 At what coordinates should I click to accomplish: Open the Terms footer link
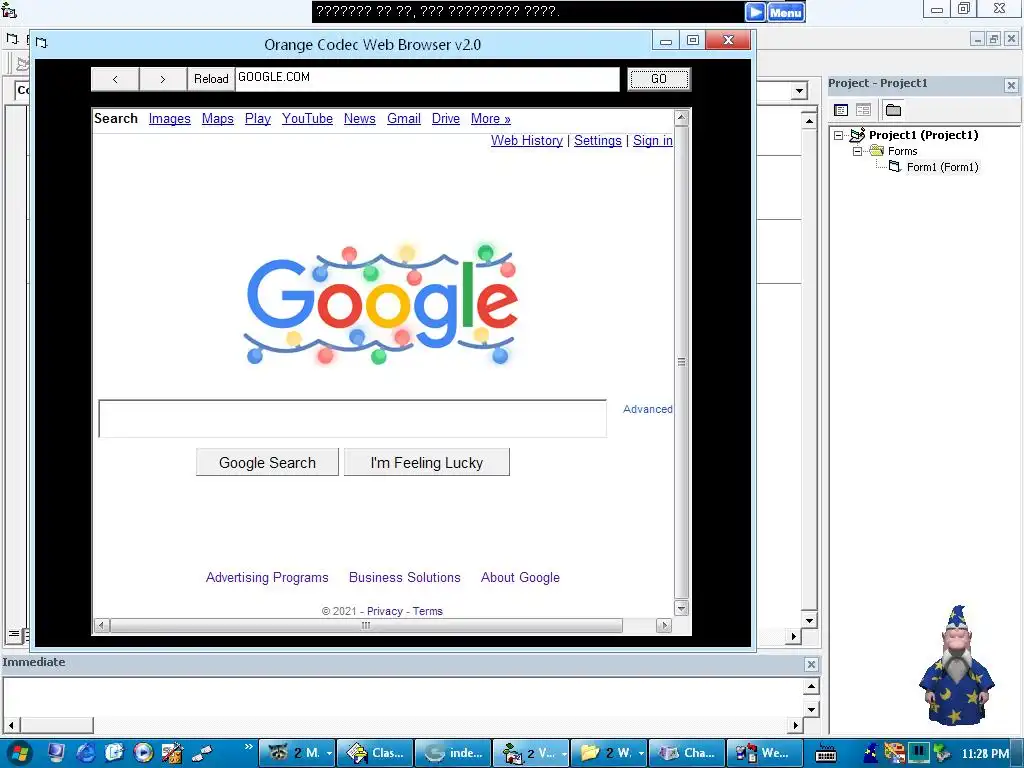pyautogui.click(x=427, y=611)
